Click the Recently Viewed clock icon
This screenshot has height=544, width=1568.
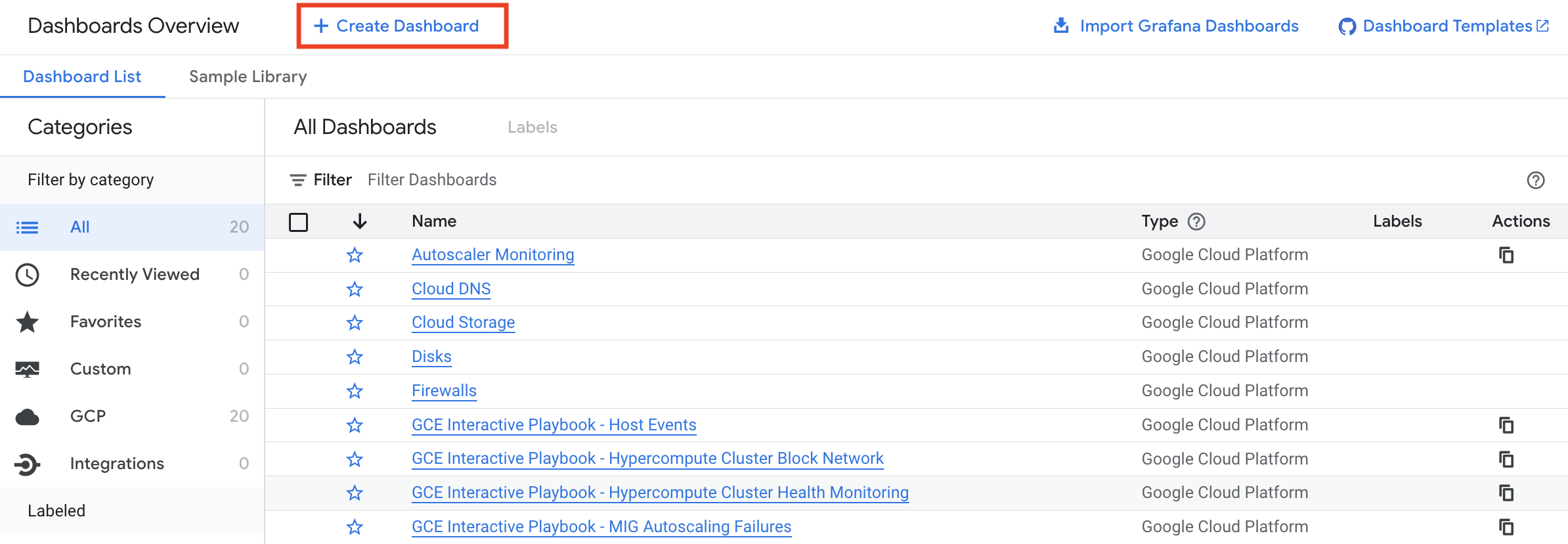[27, 275]
